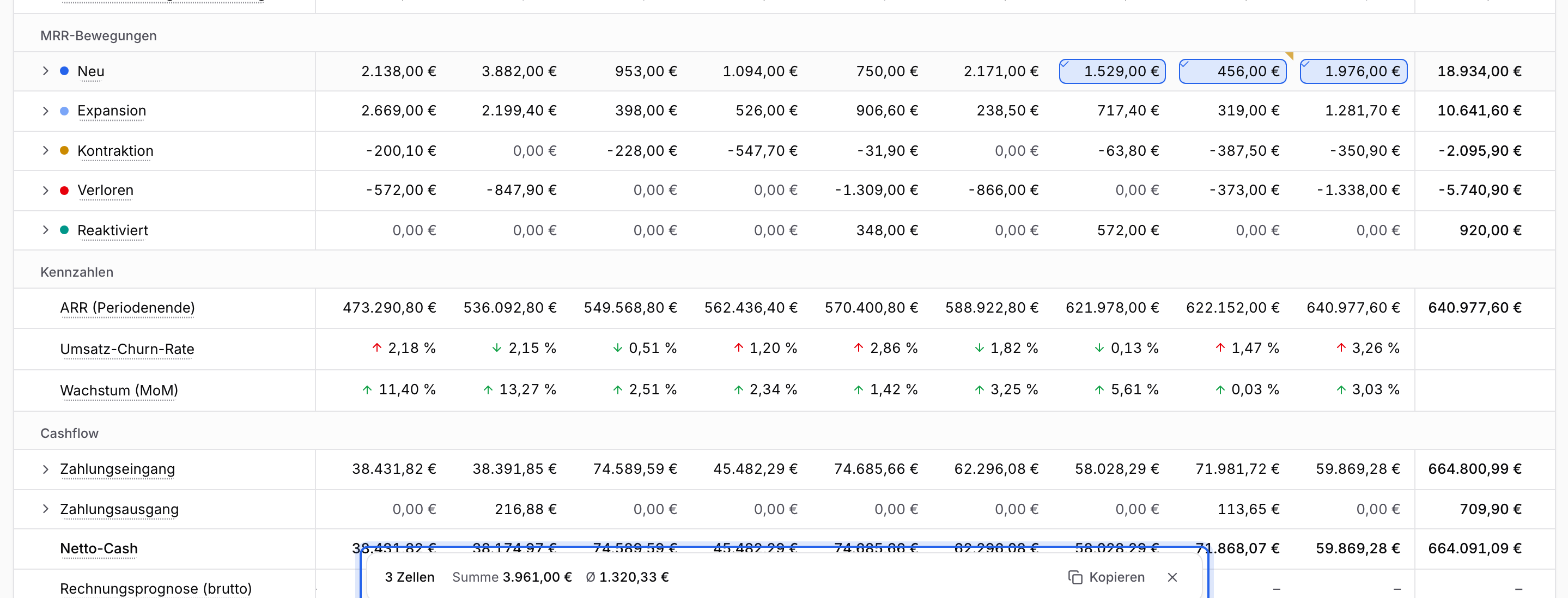
Task: Click the Cashflow section header
Action: (69, 433)
